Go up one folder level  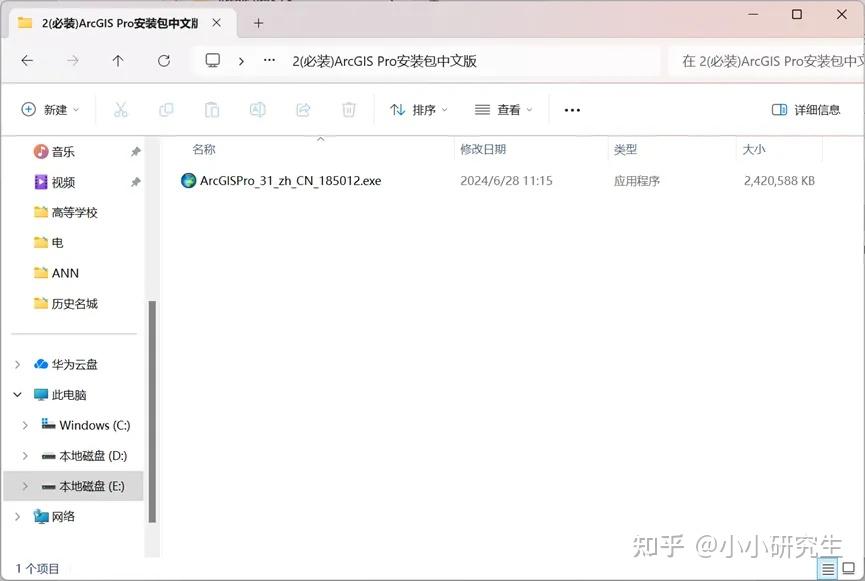(x=118, y=61)
